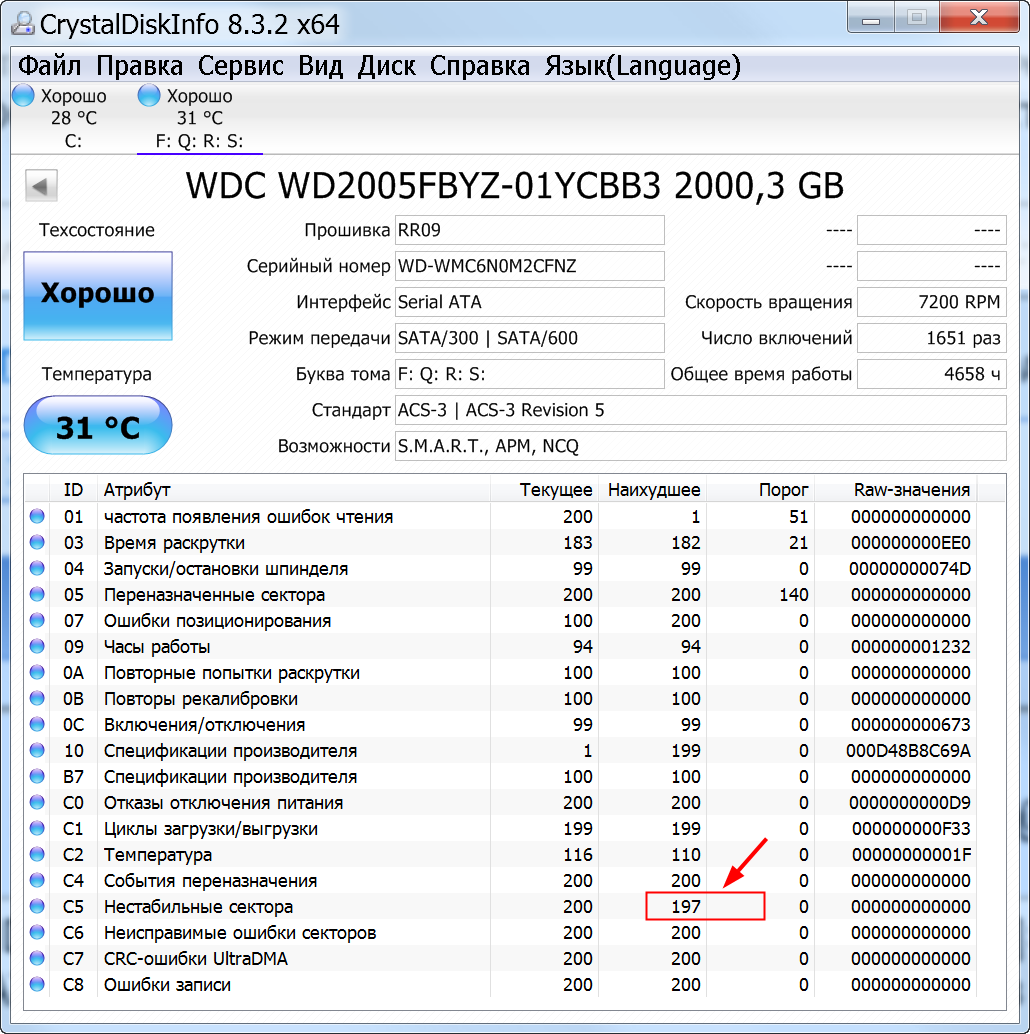Click status orb for attribute 03 row
Image resolution: width=1030 pixels, height=1034 pixels.
point(37,542)
